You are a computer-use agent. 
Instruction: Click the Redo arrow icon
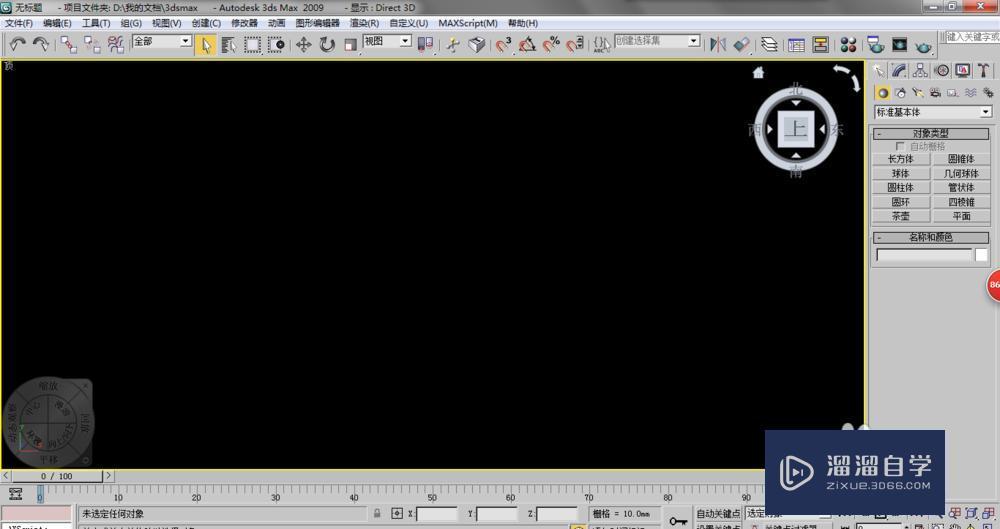[x=41, y=45]
